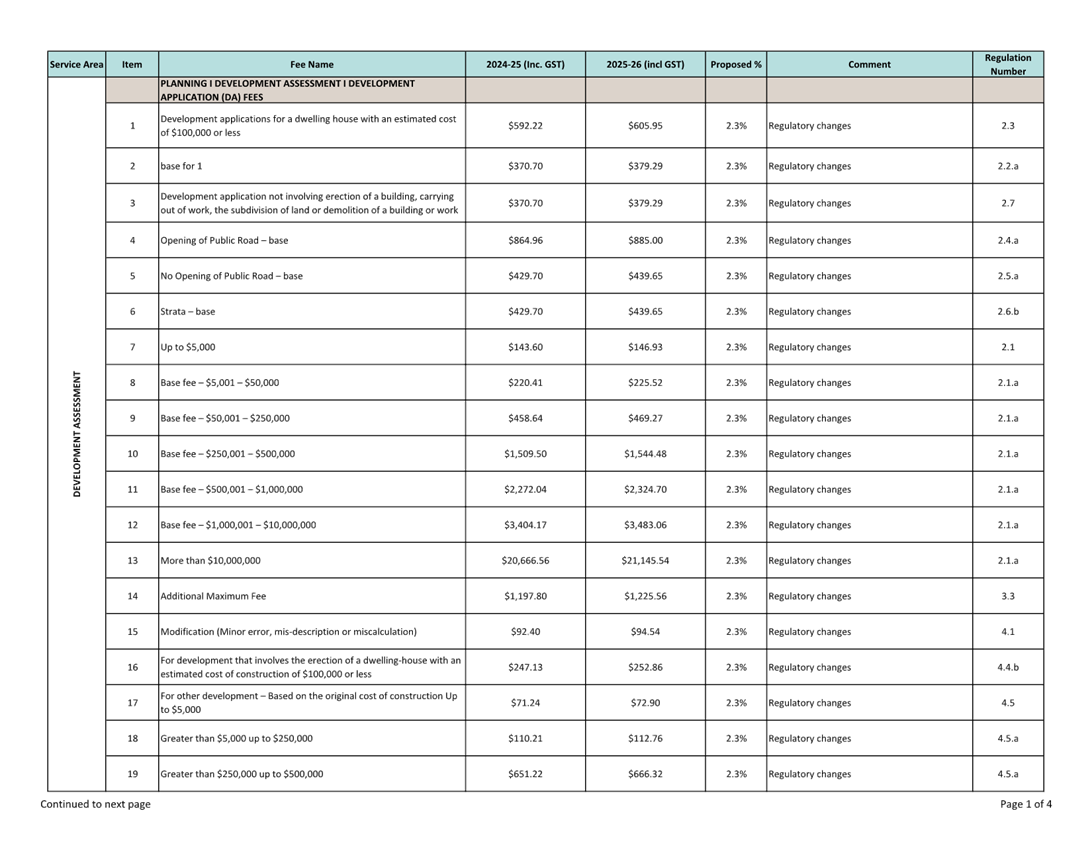Click item number '10'
Image resolution: width=1092 pixels, height=844 pixels.
(x=132, y=453)
